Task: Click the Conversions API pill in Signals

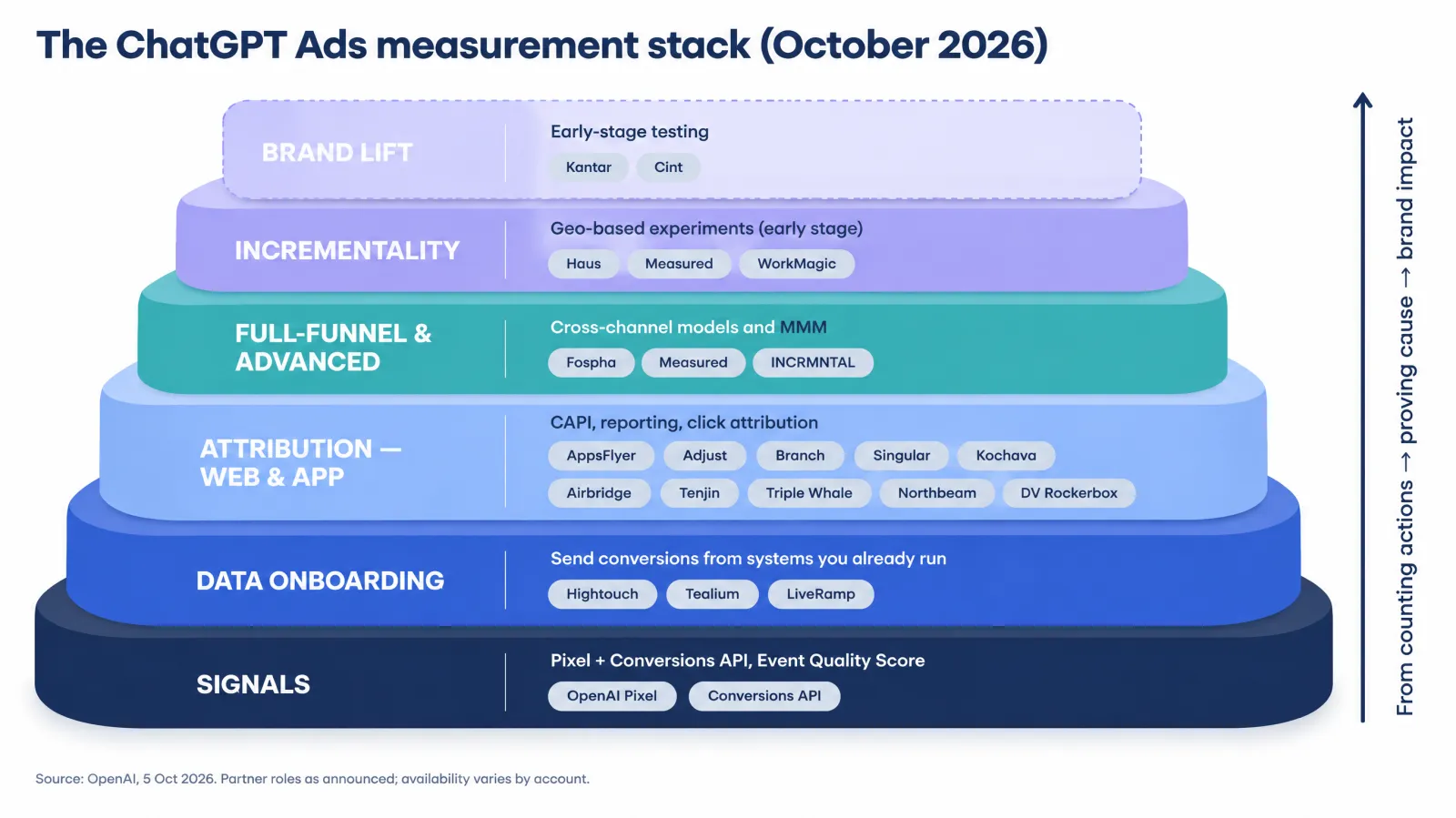Action: click(763, 696)
